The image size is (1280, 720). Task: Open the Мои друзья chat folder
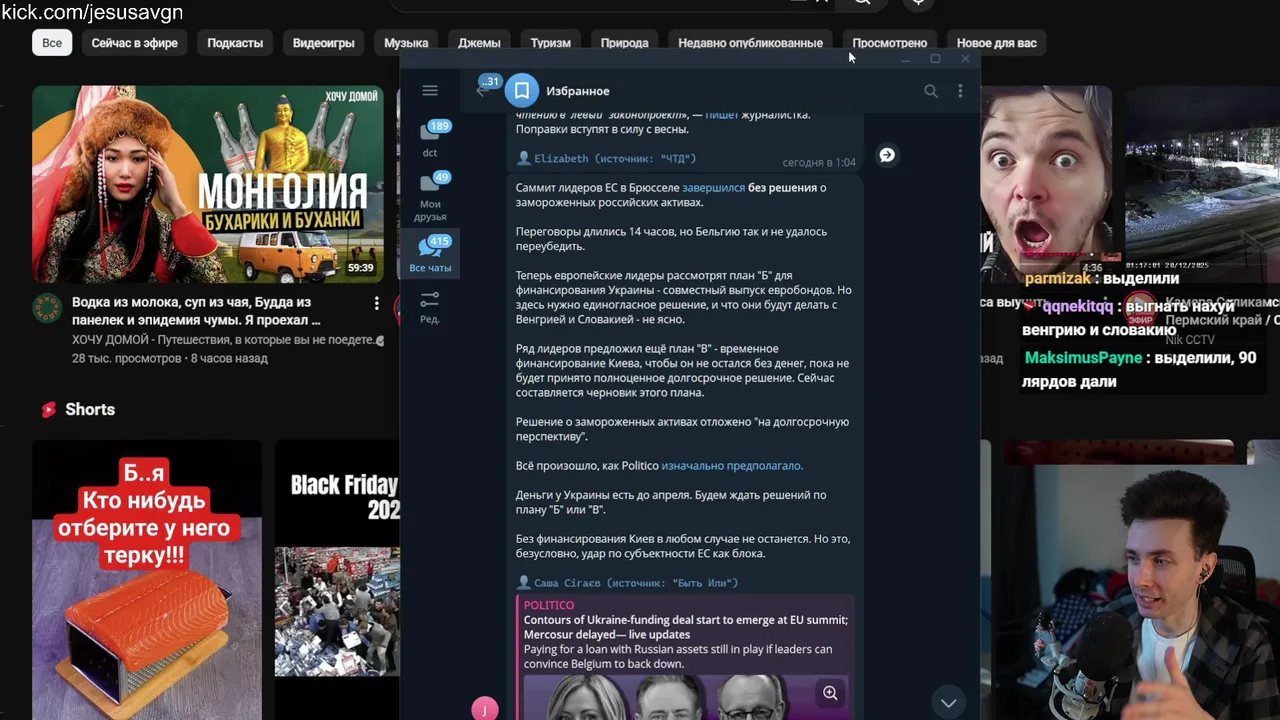click(430, 196)
